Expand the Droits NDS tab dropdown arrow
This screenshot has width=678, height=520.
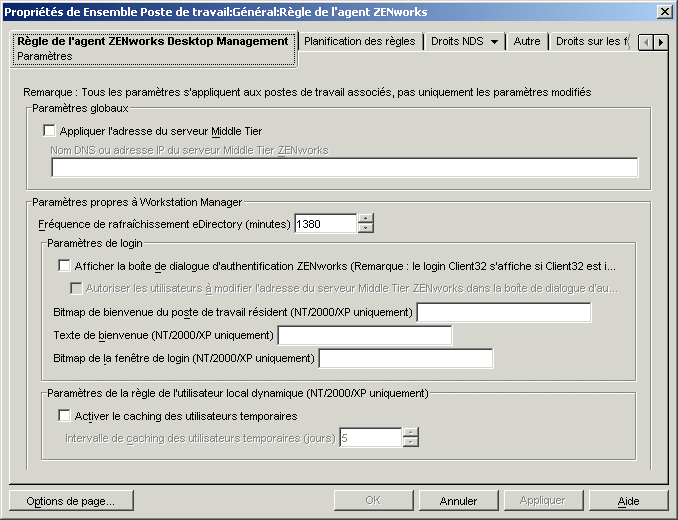tap(494, 42)
